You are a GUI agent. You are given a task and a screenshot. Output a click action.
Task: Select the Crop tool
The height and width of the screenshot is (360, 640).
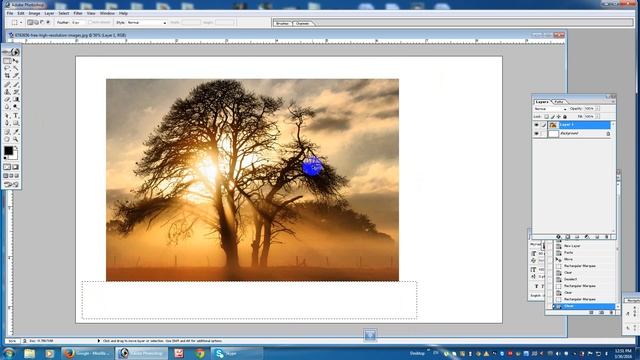click(7, 76)
